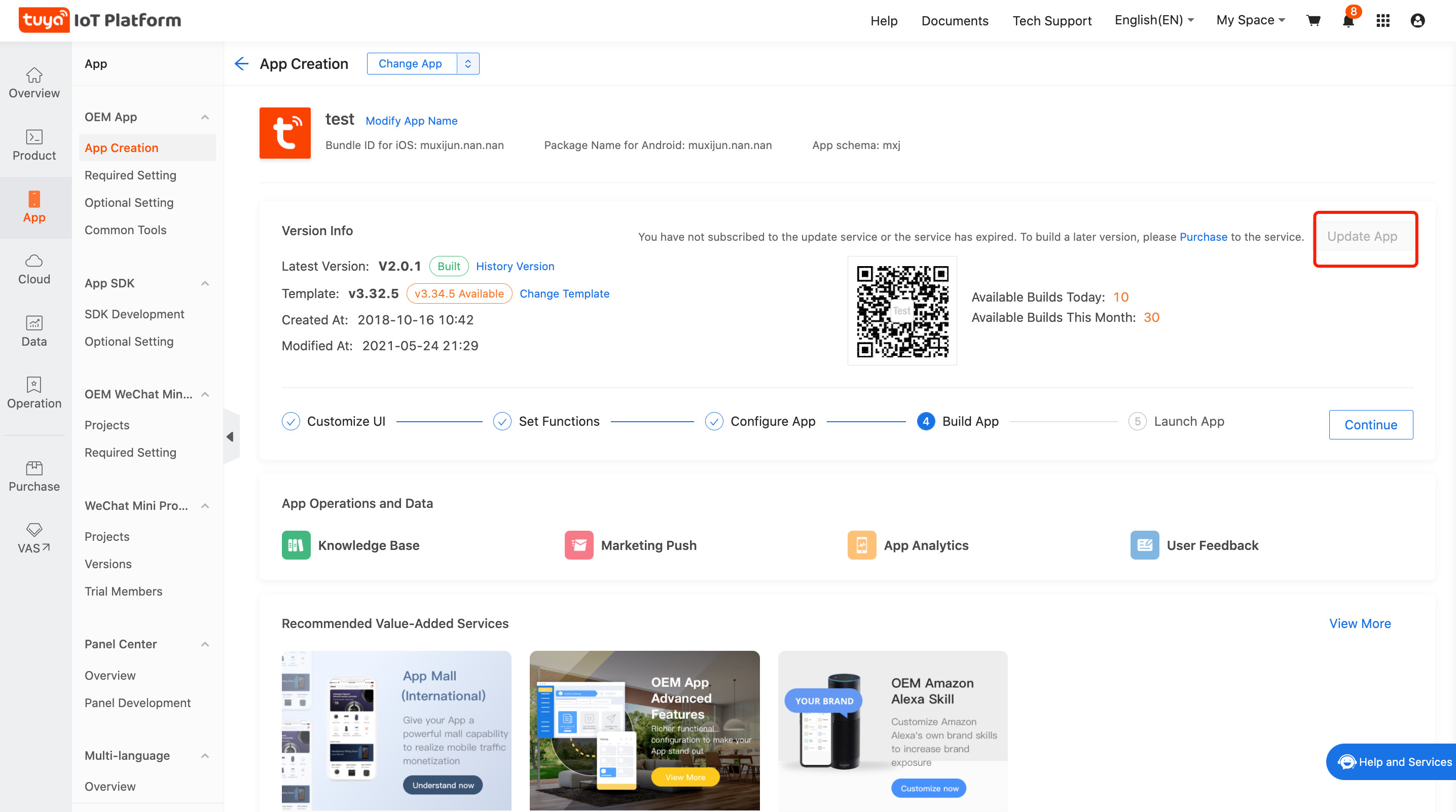Open Trial Members menu item
Viewport: 1456px width, 812px height.
[x=123, y=591]
